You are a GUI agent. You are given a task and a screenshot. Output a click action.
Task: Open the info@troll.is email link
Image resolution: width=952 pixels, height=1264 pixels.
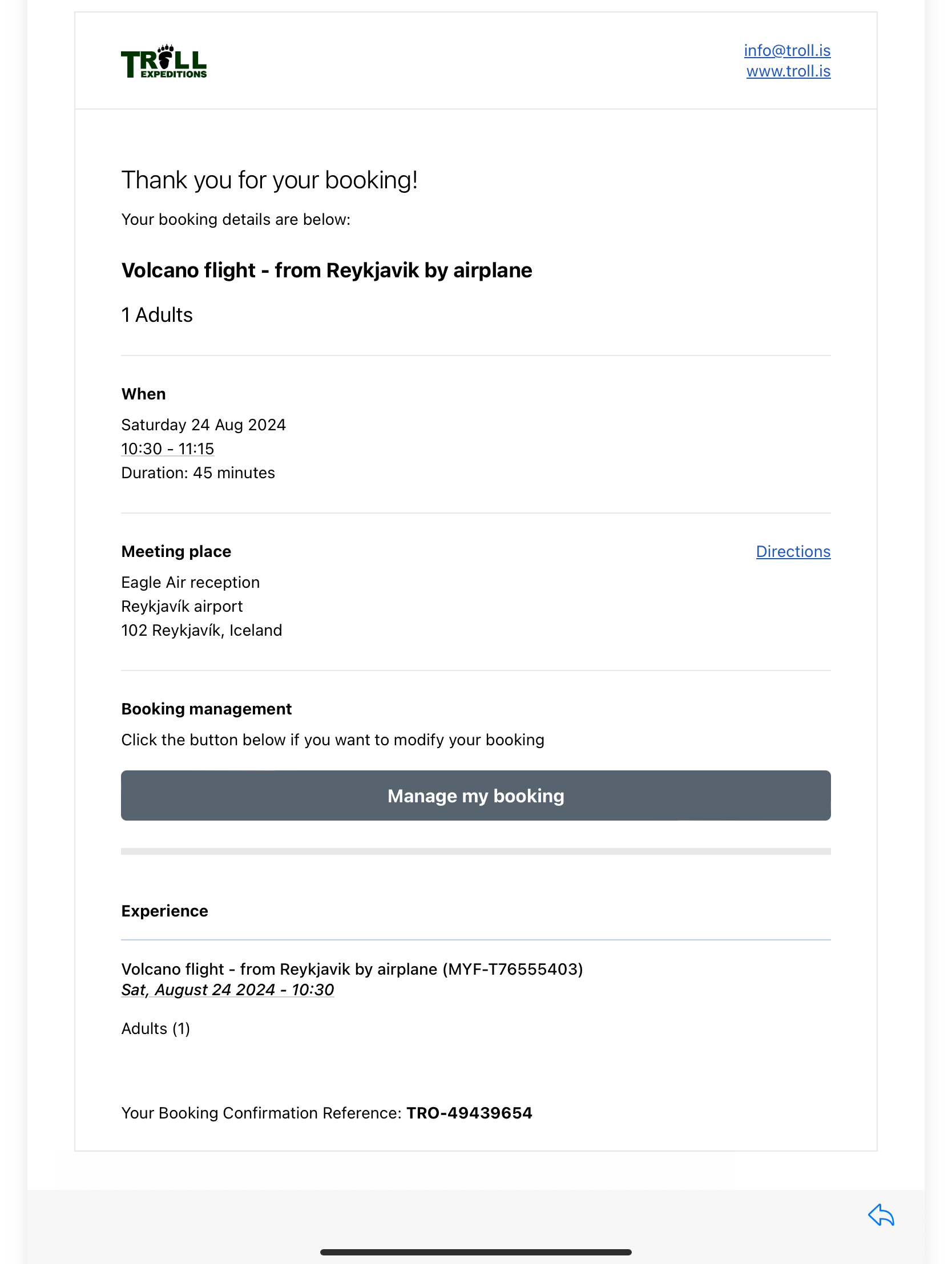[787, 50]
